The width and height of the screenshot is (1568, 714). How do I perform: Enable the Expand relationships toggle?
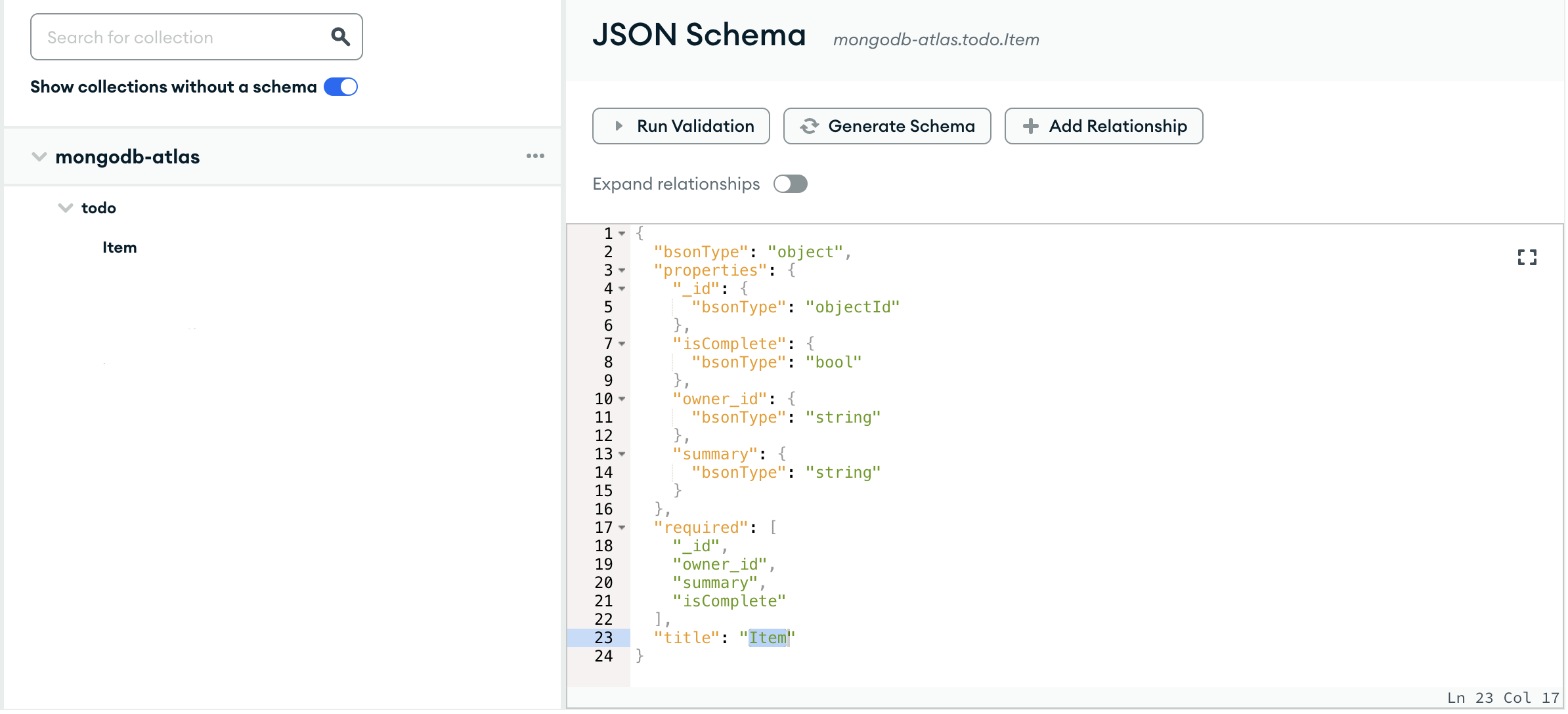pos(790,184)
